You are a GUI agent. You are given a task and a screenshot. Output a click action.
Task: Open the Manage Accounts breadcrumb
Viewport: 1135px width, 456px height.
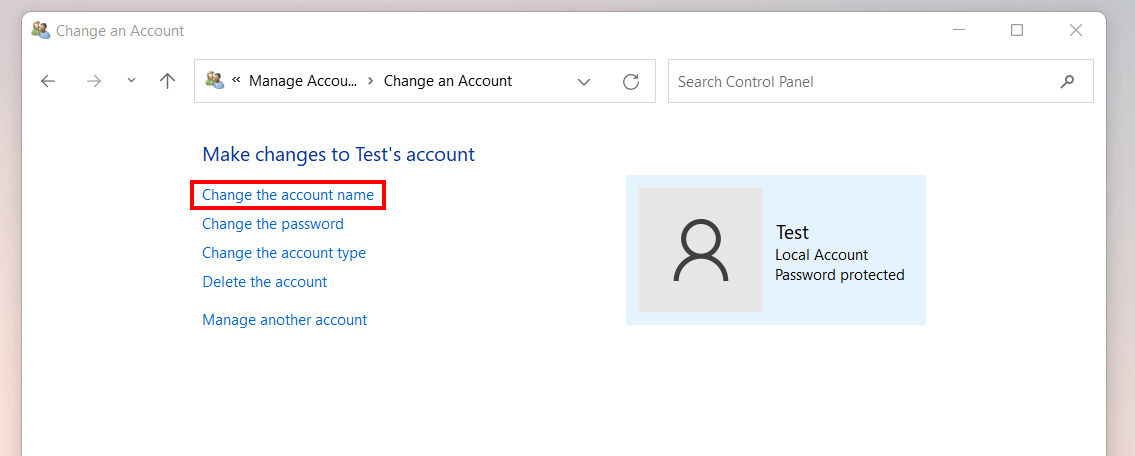303,81
